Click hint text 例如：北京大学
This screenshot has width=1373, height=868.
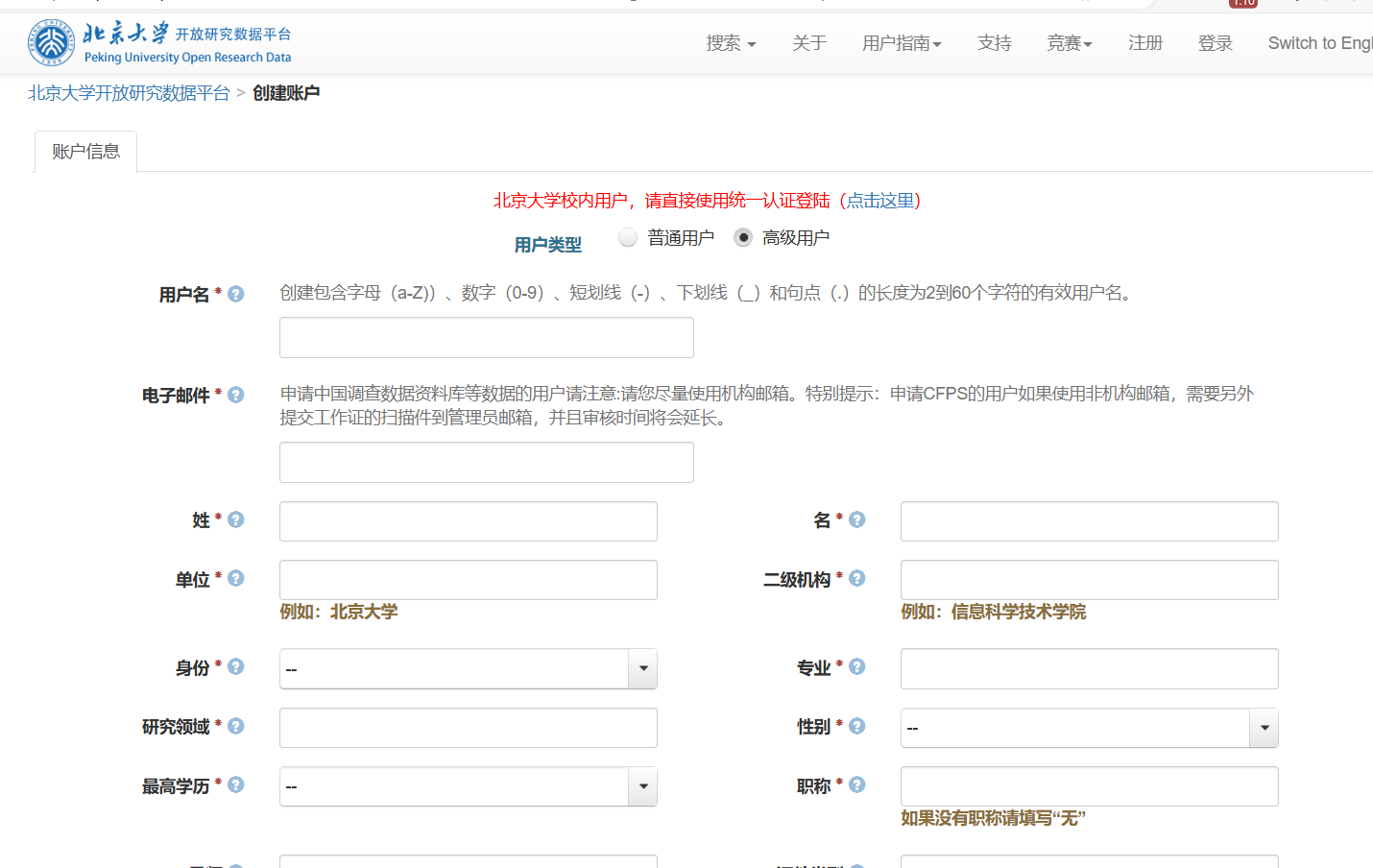(338, 612)
